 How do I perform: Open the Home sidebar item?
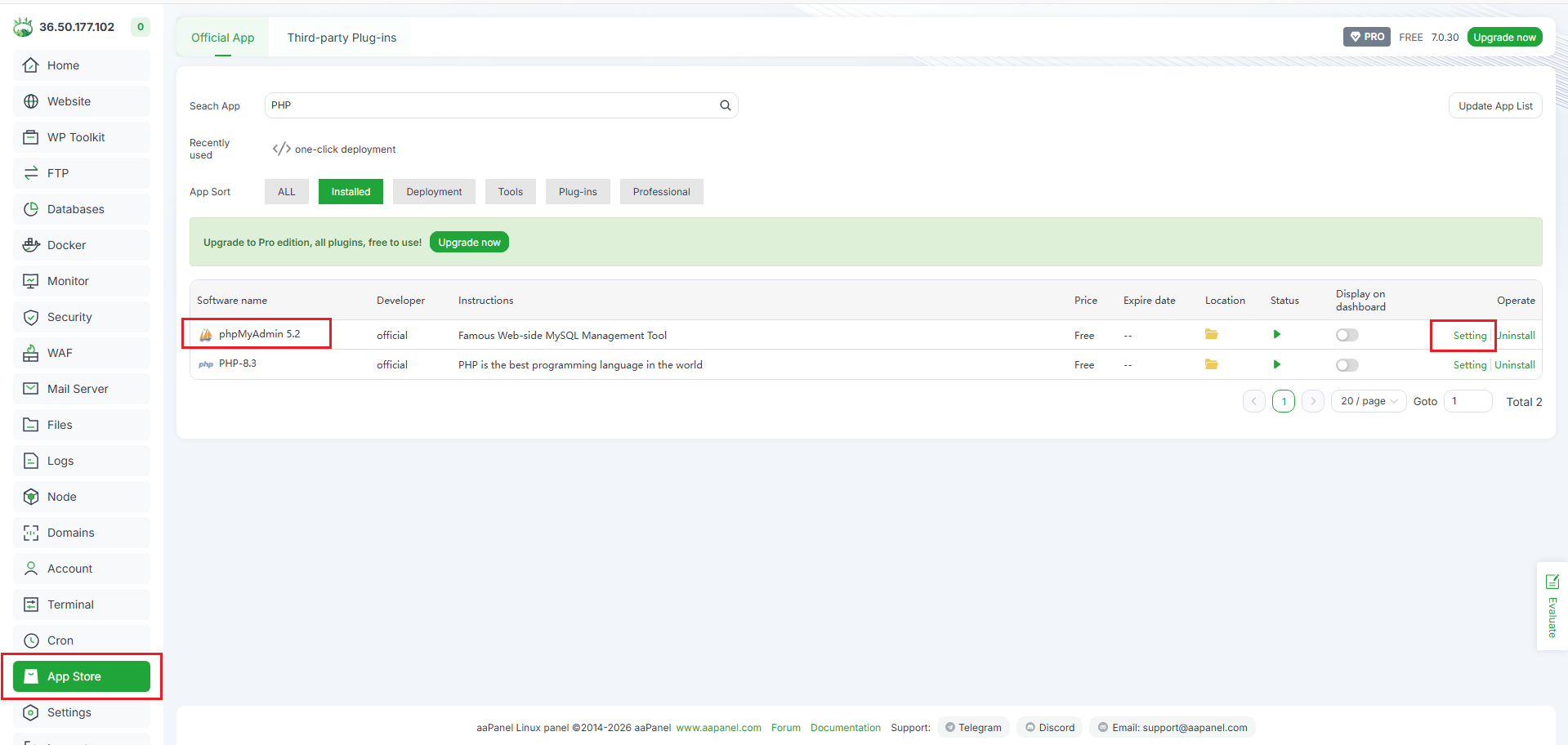(82, 65)
